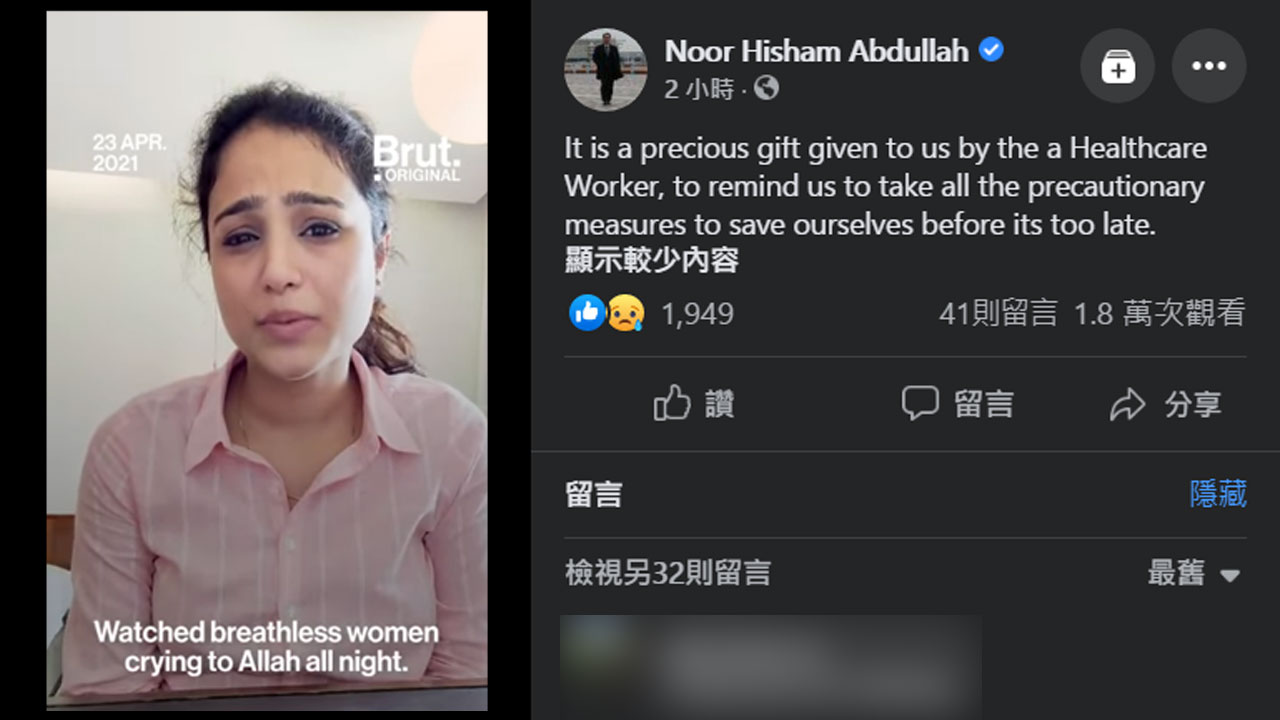Open the 1,949 reactions count

click(x=697, y=314)
